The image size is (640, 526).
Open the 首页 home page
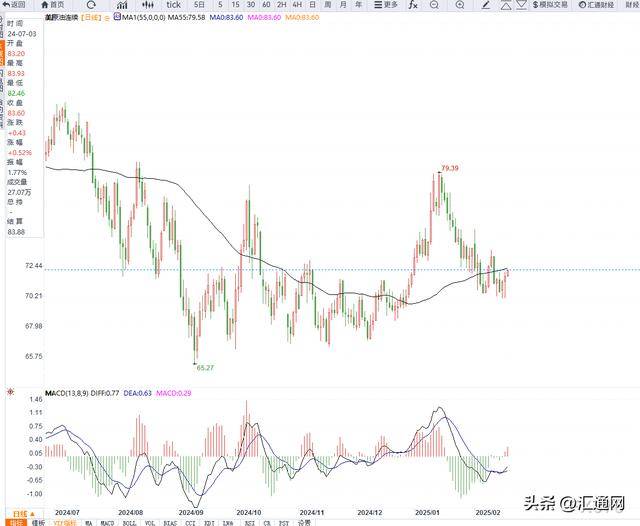[53, 5]
